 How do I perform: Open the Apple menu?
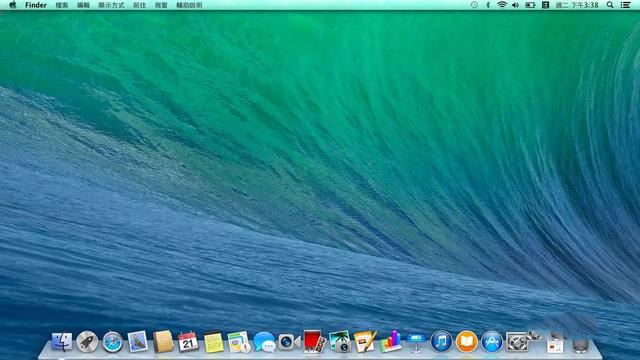pos(13,5)
